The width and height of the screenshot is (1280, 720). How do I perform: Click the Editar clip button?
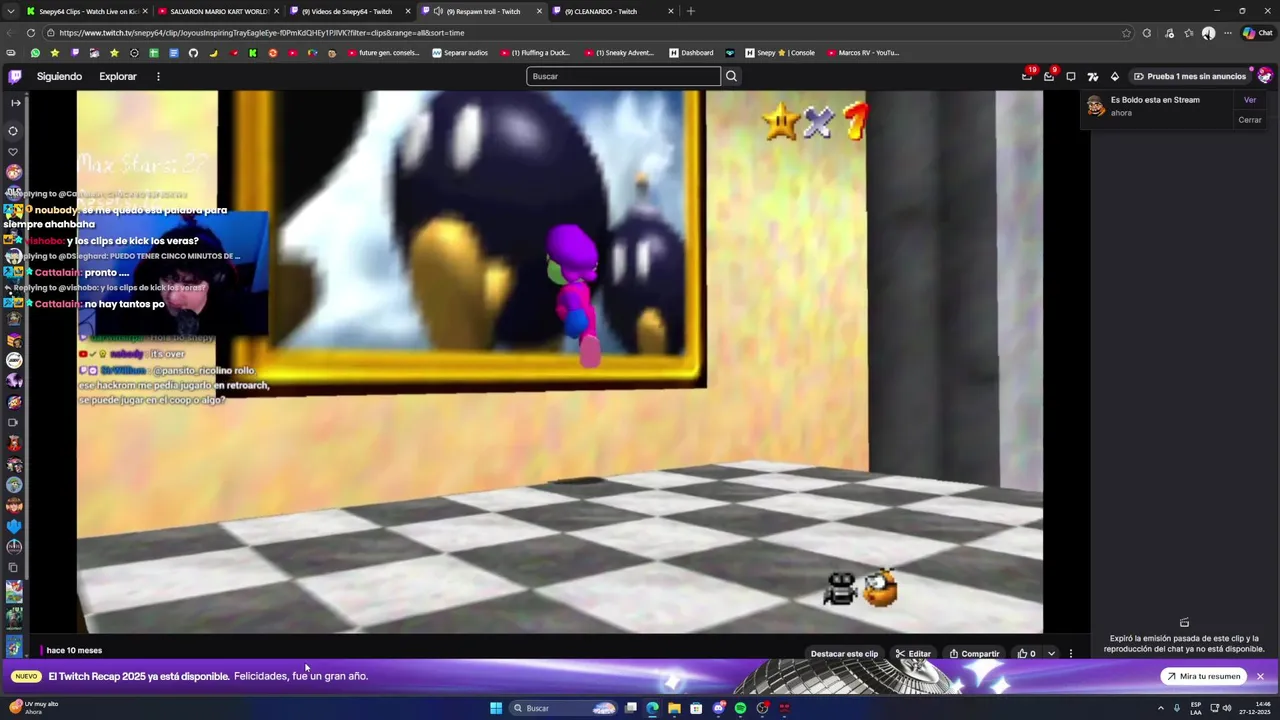913,654
